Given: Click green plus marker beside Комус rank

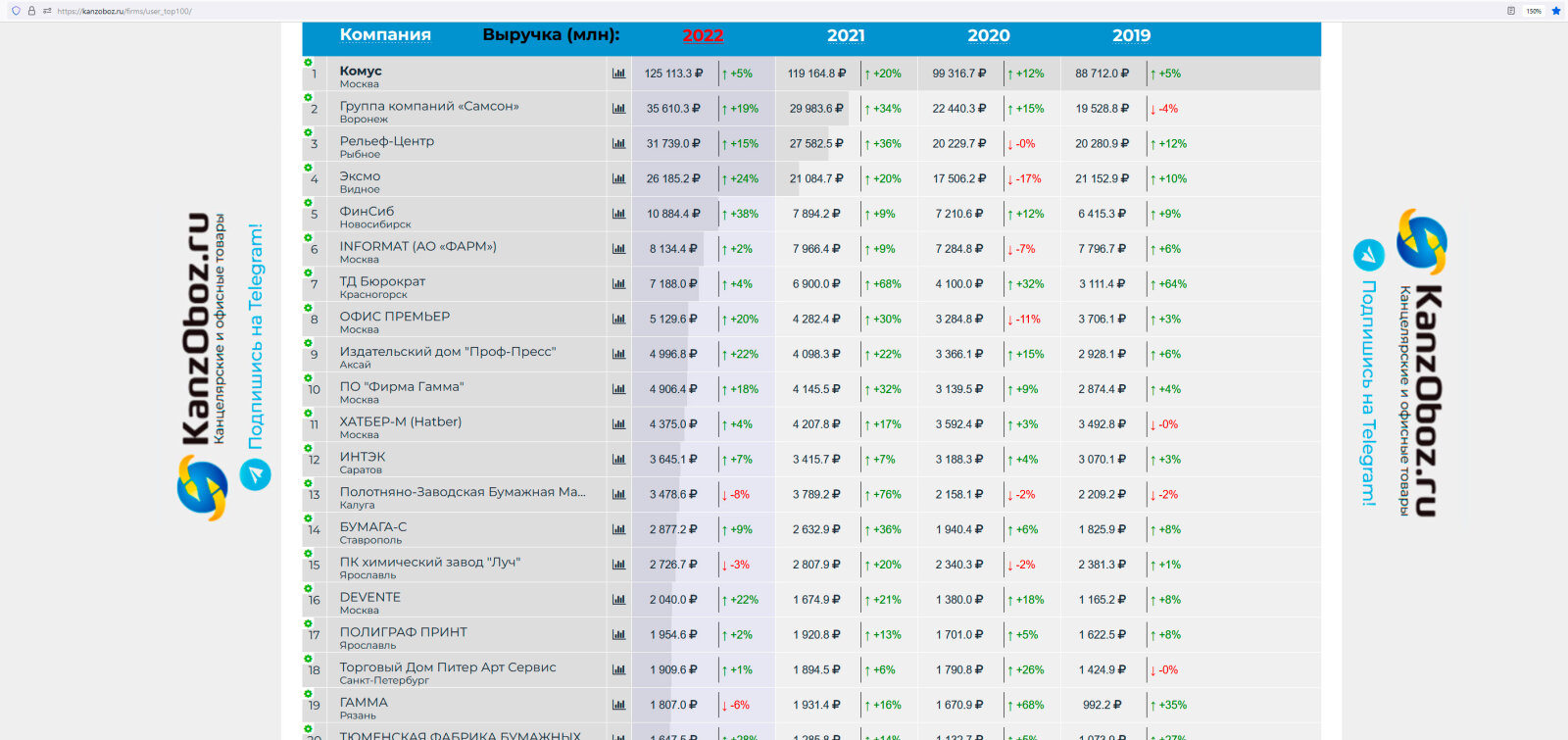Looking at the screenshot, I should pos(308,63).
